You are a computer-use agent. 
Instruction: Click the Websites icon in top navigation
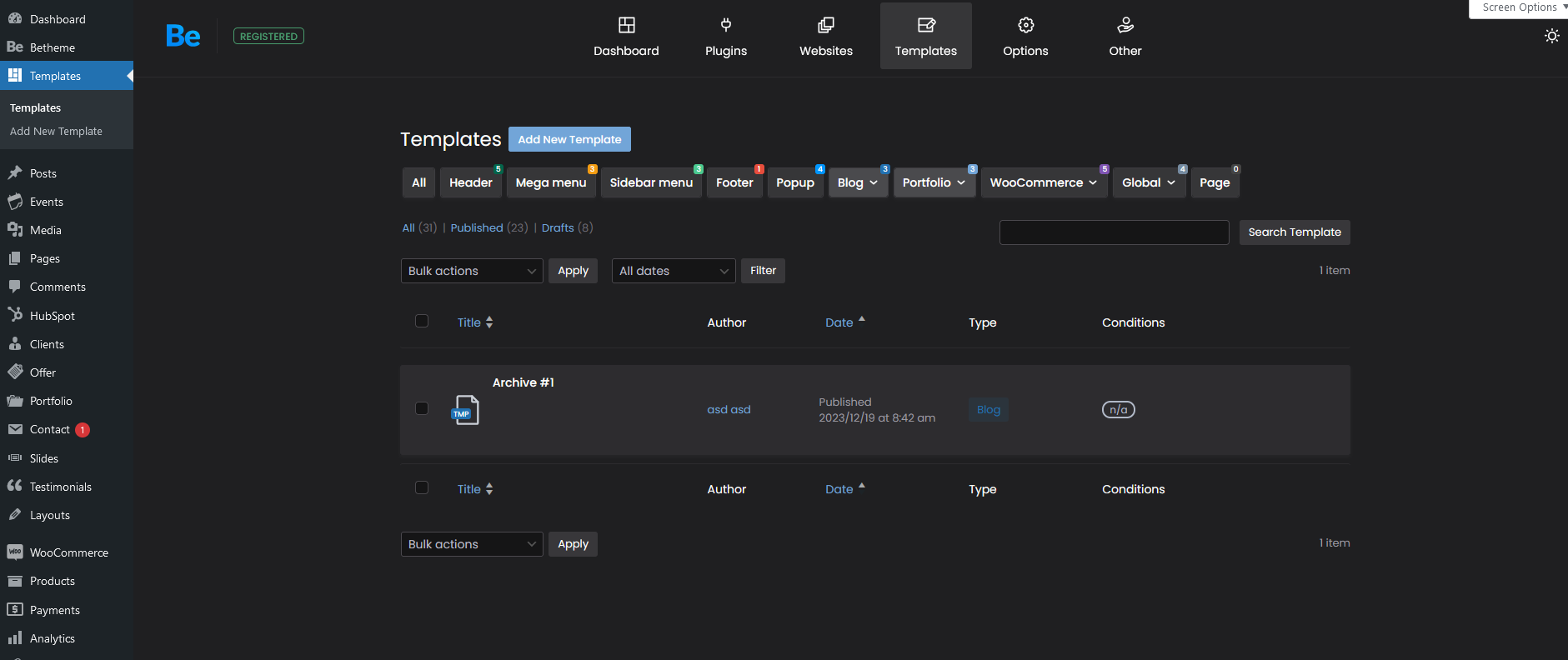click(x=826, y=25)
